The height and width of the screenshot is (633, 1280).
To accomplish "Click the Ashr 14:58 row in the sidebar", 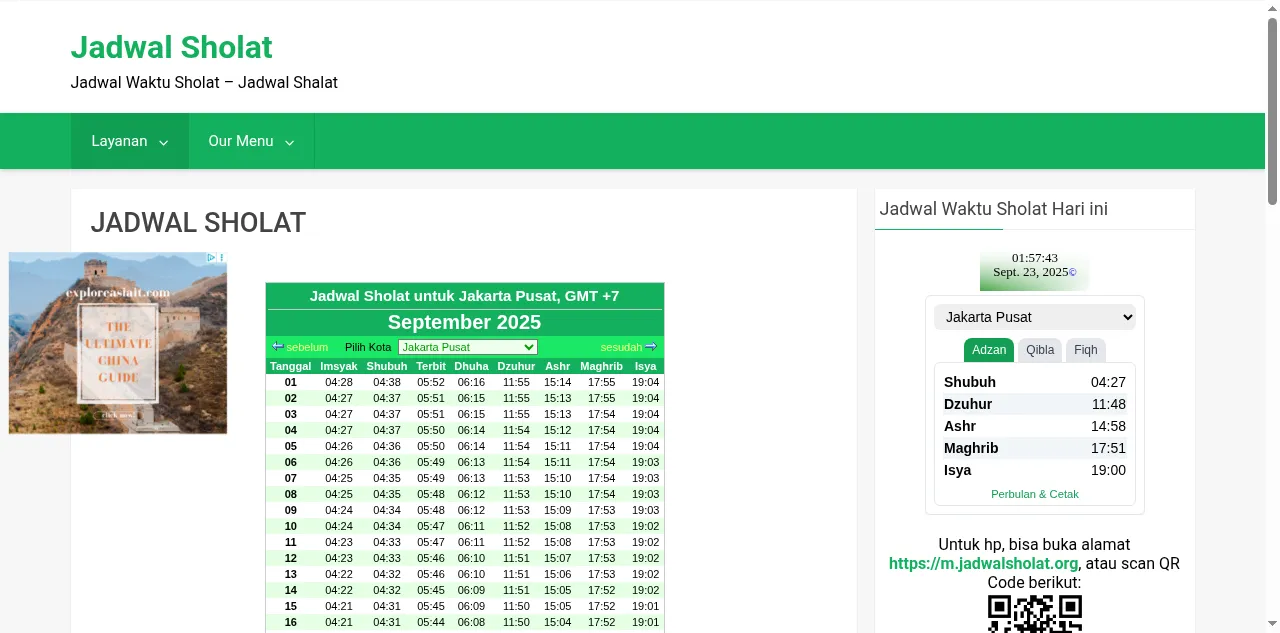I will [1035, 426].
